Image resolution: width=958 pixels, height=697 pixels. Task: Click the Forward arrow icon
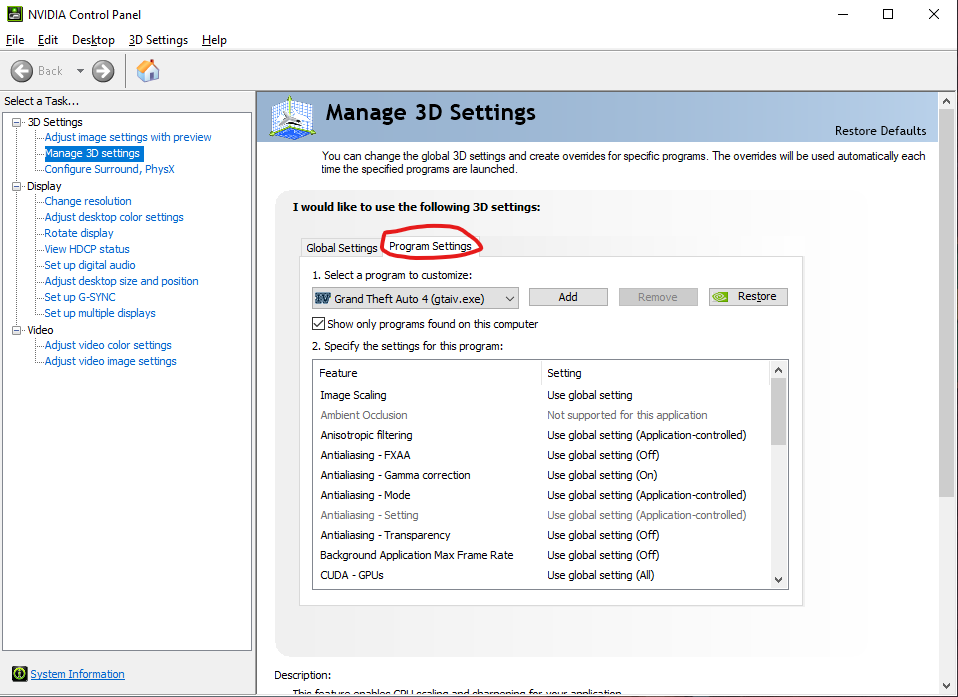pyautogui.click(x=103, y=71)
